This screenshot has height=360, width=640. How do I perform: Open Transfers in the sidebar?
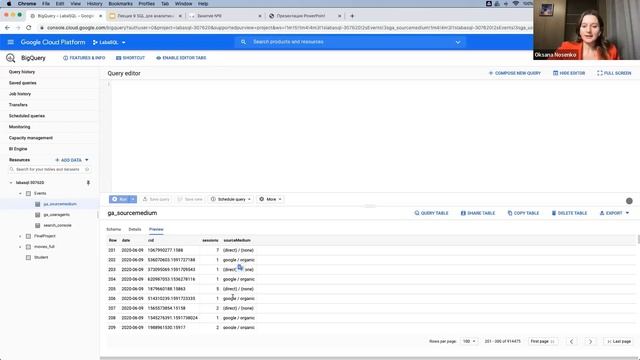pyautogui.click(x=18, y=105)
